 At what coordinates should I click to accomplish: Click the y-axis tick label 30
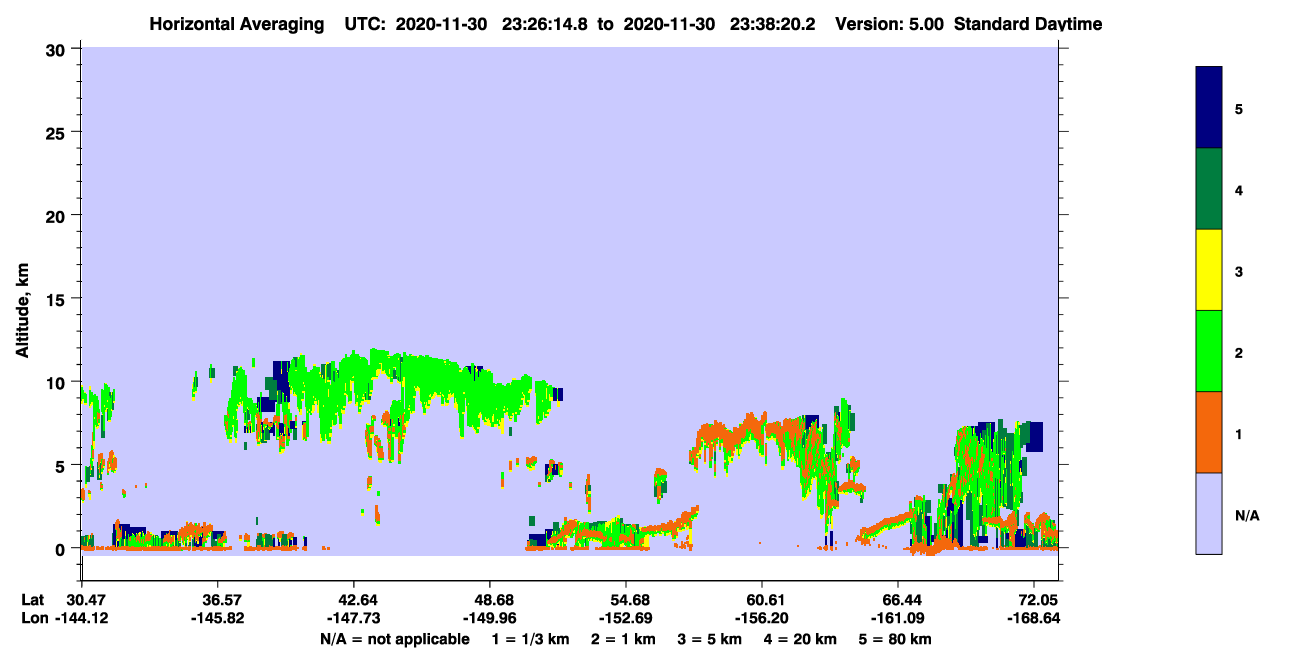click(x=58, y=49)
